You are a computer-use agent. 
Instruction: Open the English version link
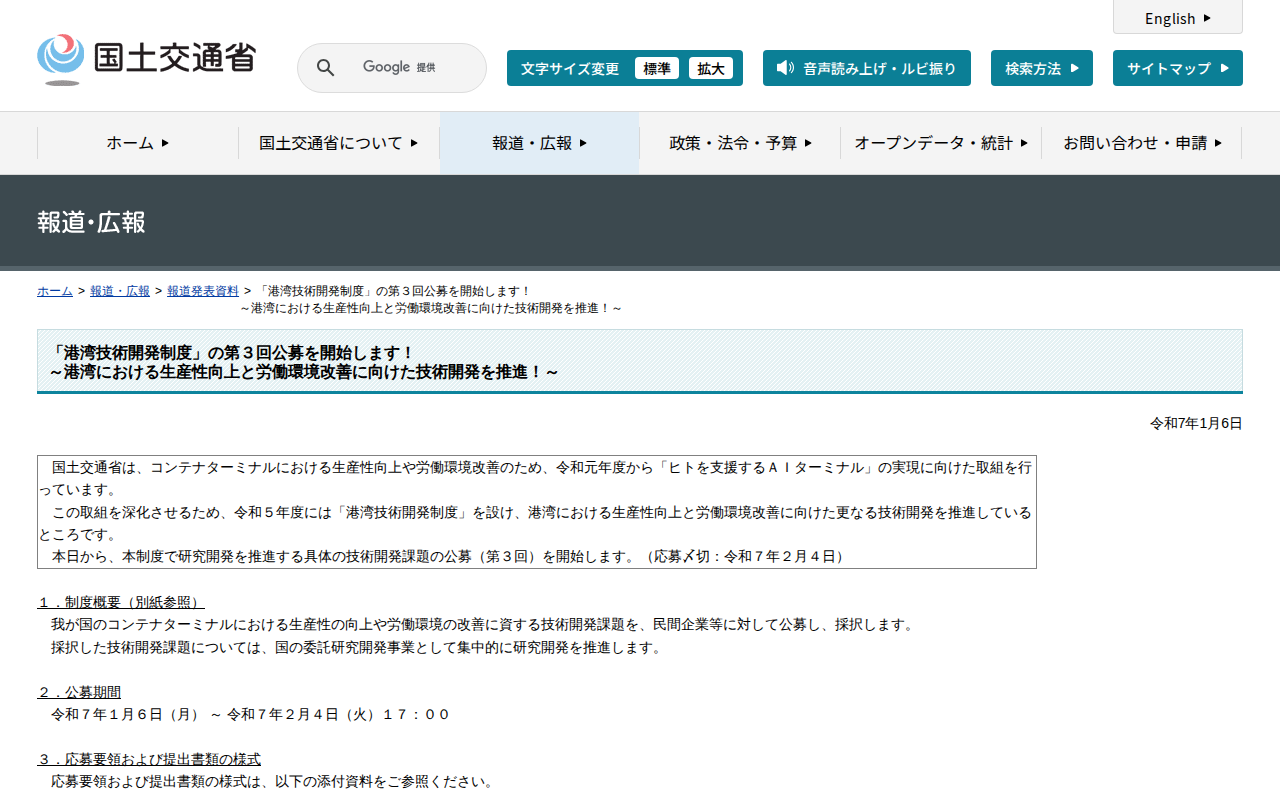1178,17
